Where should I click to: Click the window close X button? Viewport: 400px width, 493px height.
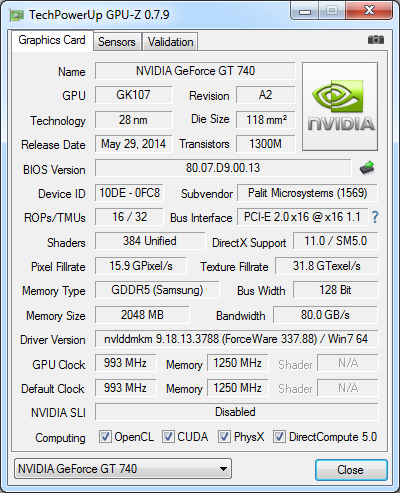pos(369,11)
